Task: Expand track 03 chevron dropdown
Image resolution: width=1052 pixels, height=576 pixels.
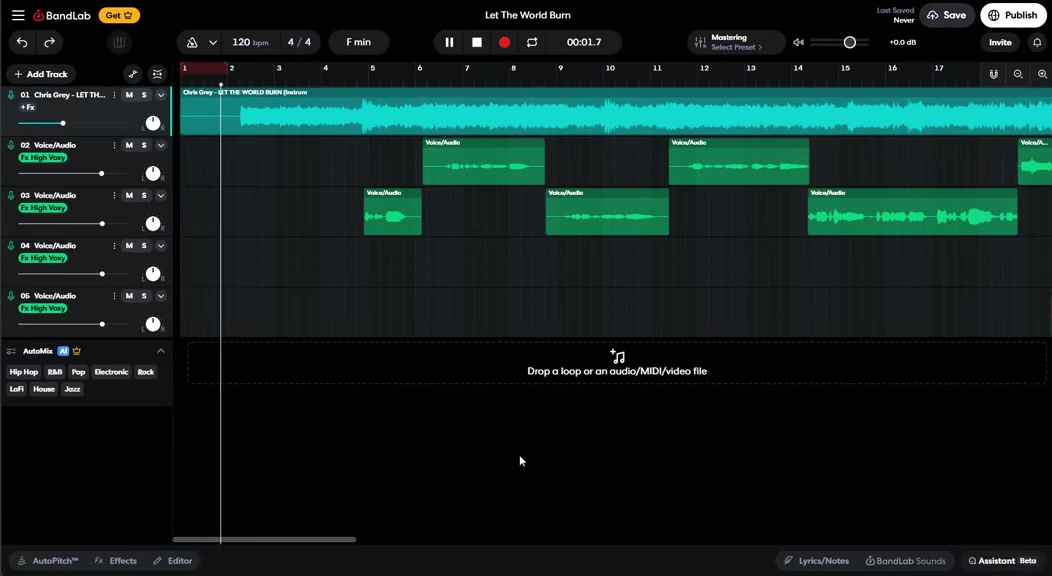Action: [161, 195]
